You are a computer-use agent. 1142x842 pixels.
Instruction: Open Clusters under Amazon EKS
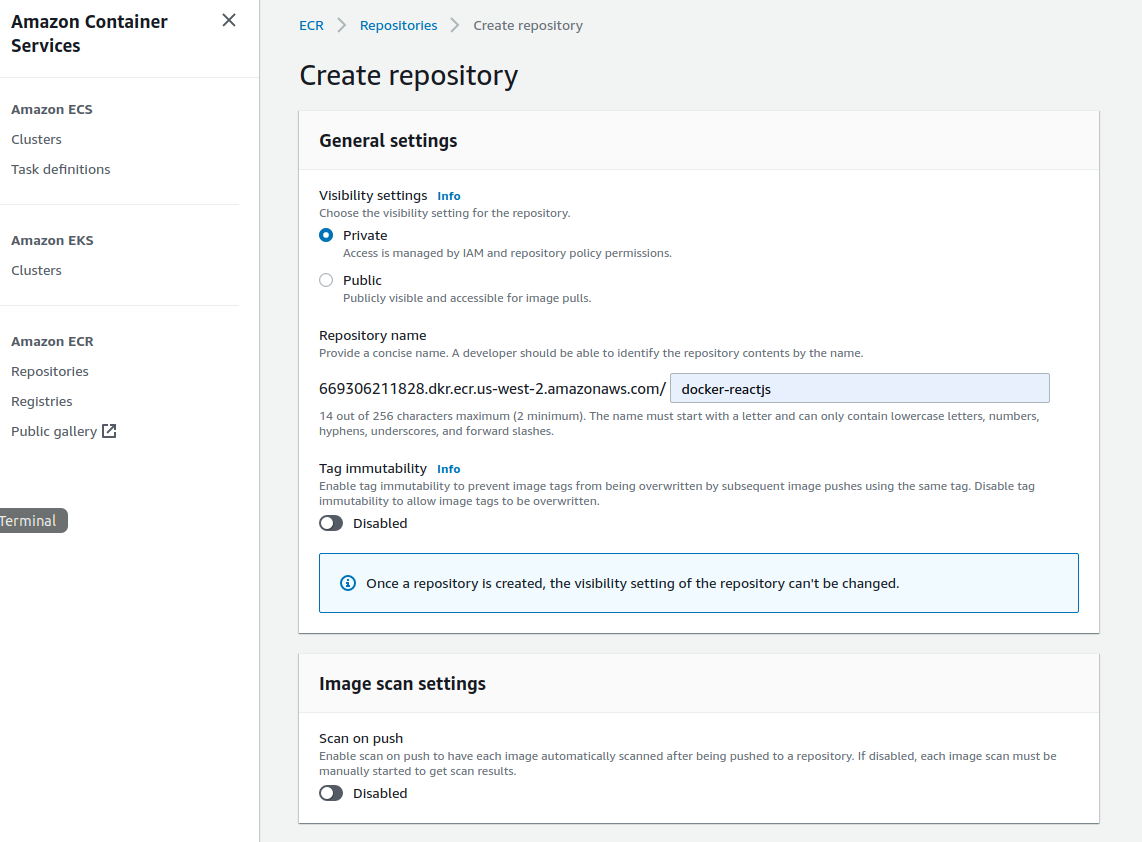click(36, 271)
